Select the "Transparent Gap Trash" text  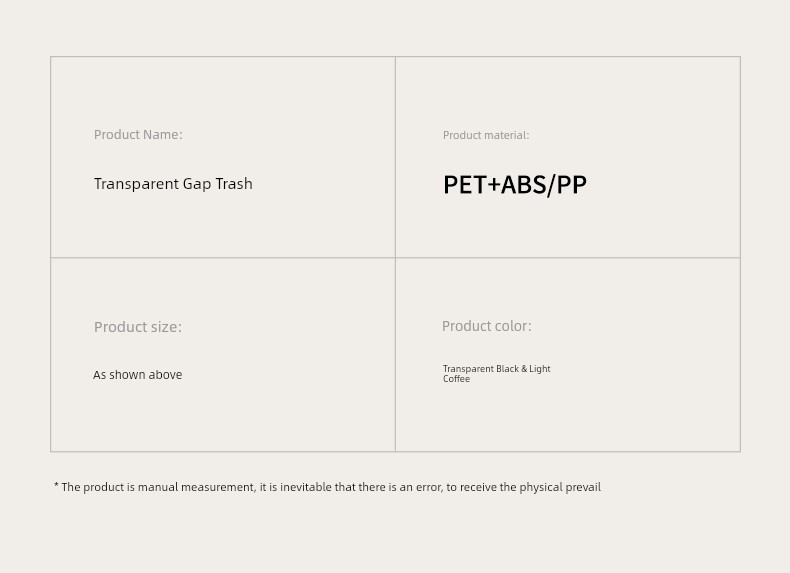(173, 184)
